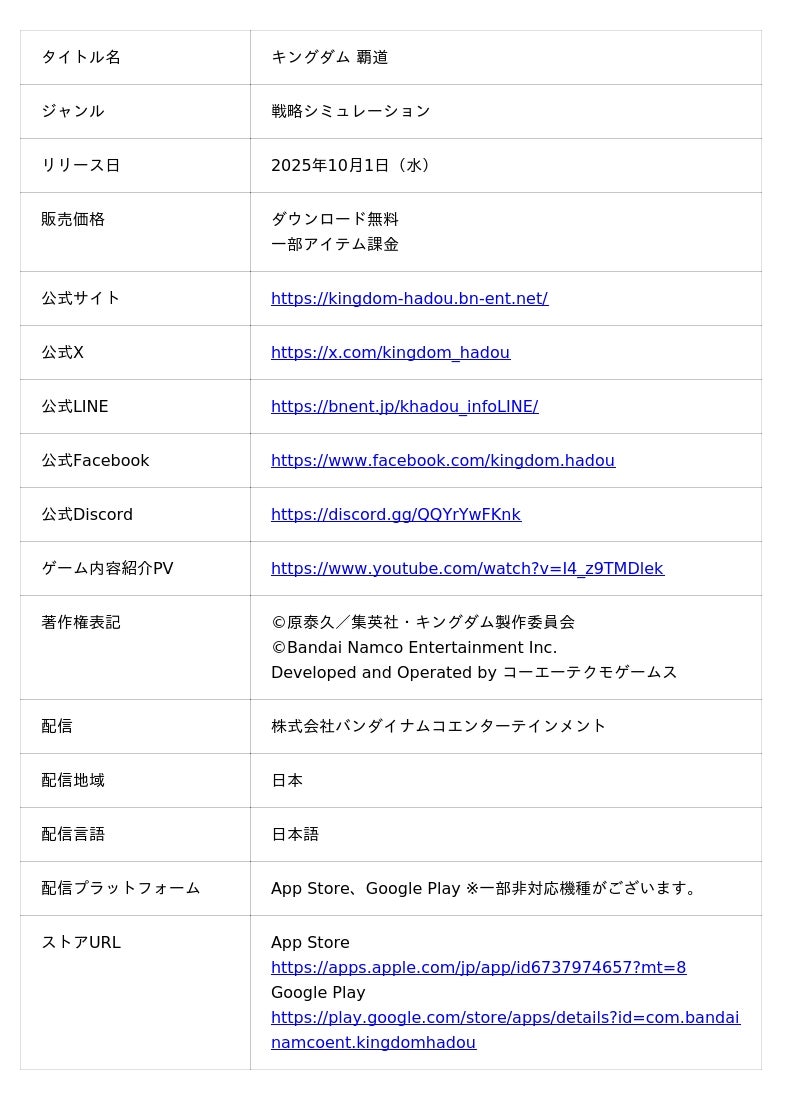
Task: Open the official Facebook page link
Action: pyautogui.click(x=442, y=460)
